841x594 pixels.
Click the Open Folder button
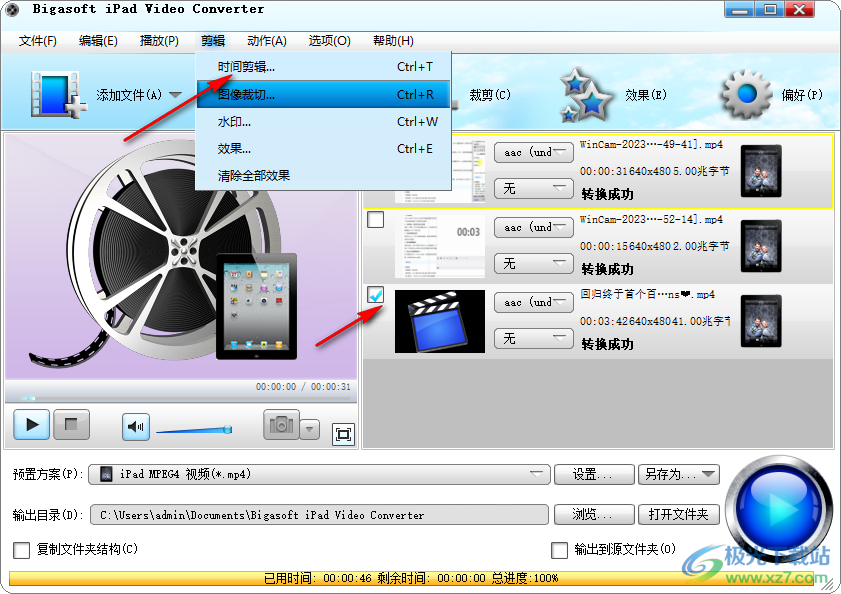678,515
